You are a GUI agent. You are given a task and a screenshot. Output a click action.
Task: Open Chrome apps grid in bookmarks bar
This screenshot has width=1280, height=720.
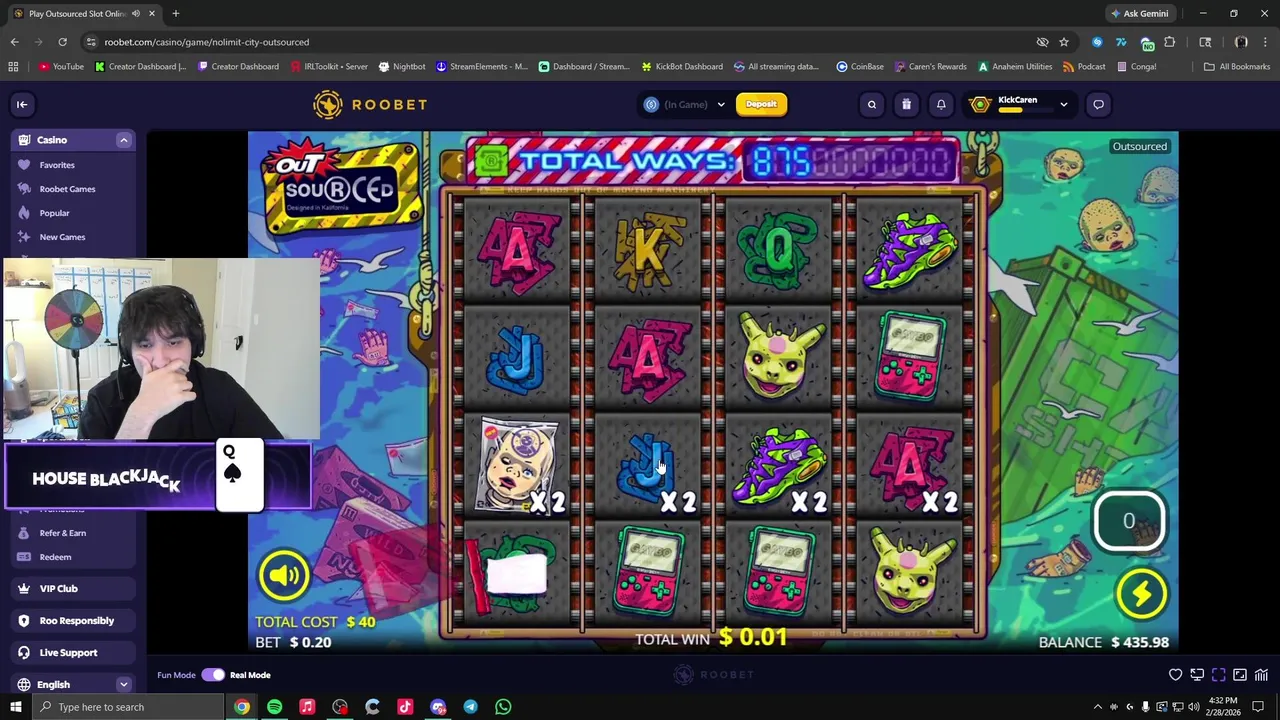(13, 67)
